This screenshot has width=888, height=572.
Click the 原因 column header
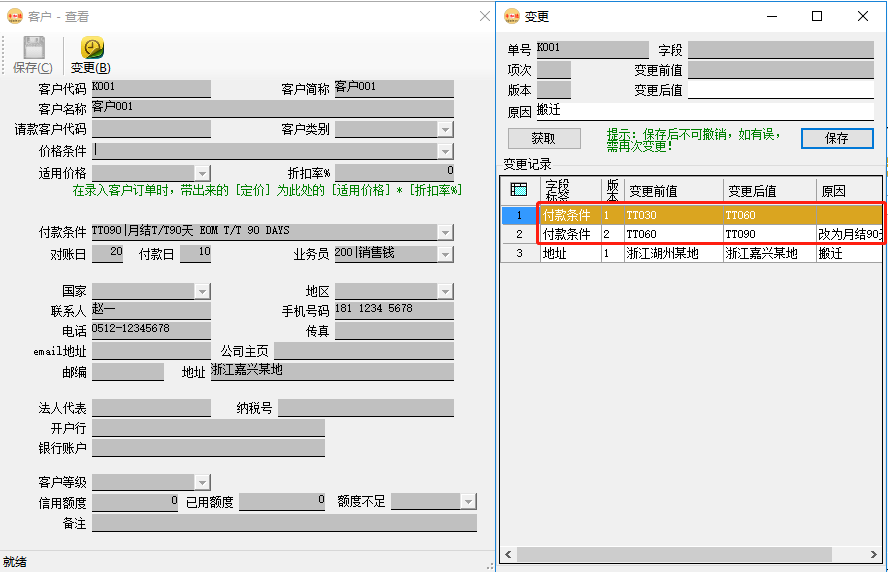(848, 190)
